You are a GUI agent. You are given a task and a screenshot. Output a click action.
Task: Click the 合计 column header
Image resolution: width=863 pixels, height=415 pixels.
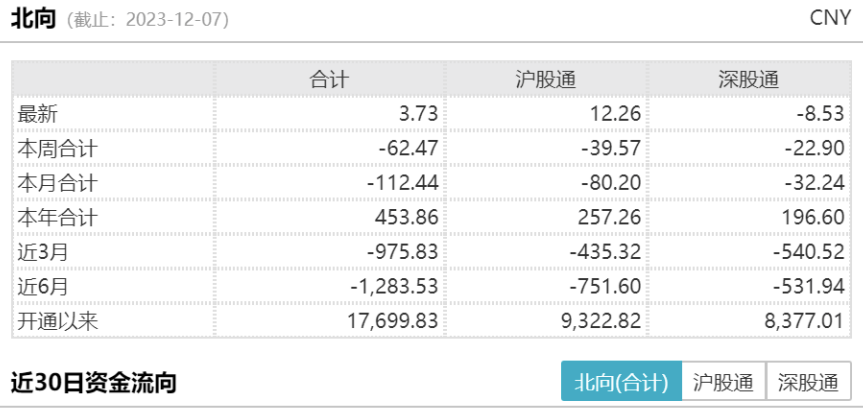(329, 80)
